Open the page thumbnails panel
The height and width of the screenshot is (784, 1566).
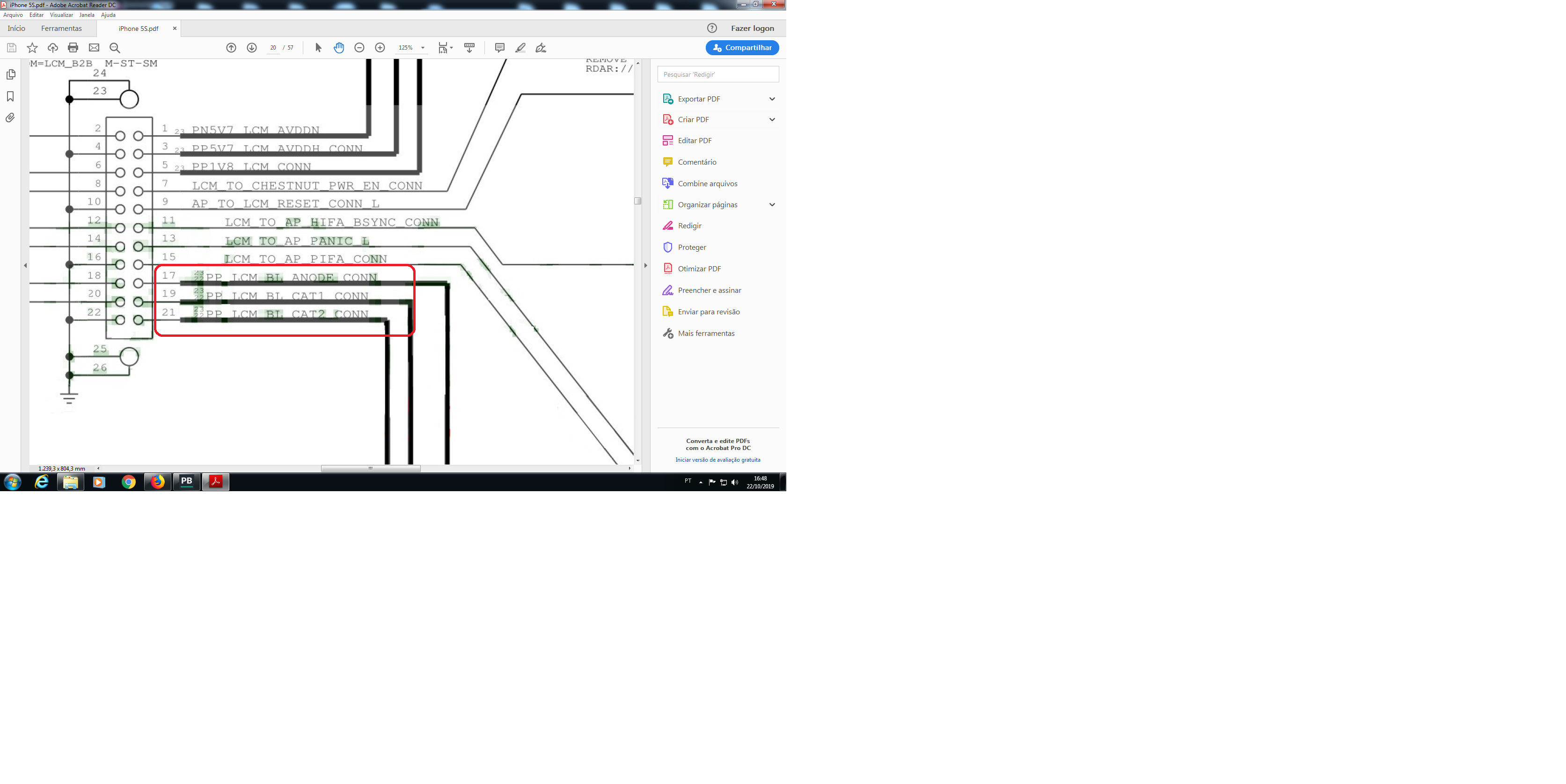[x=10, y=74]
